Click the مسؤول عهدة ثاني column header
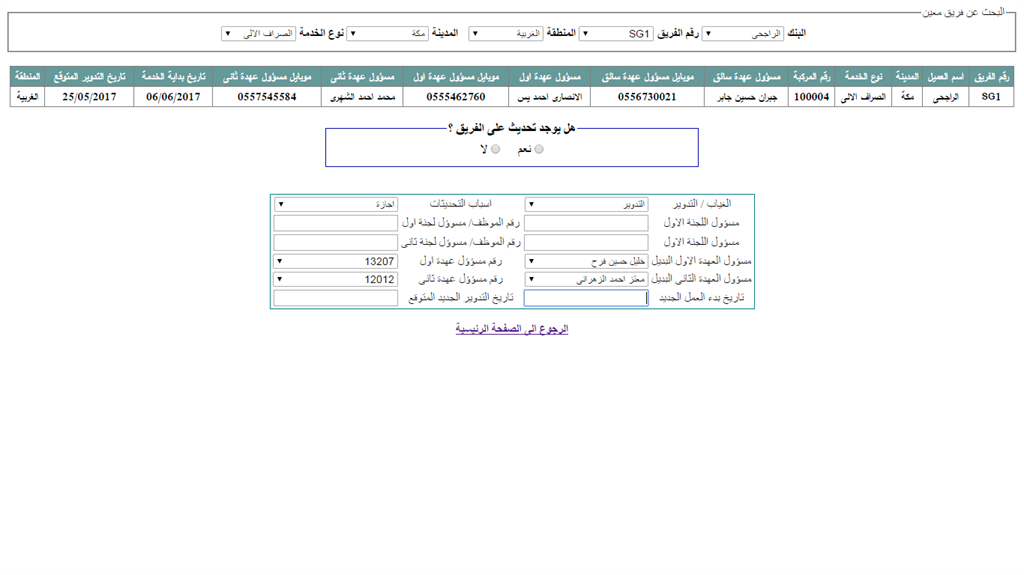 coord(362,77)
